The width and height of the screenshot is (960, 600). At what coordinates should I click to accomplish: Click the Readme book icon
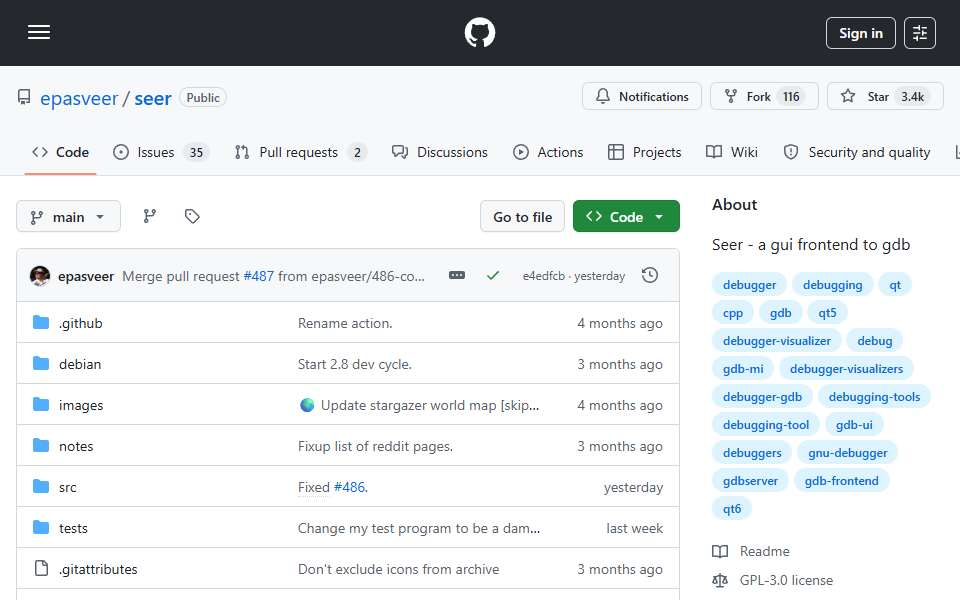(720, 552)
